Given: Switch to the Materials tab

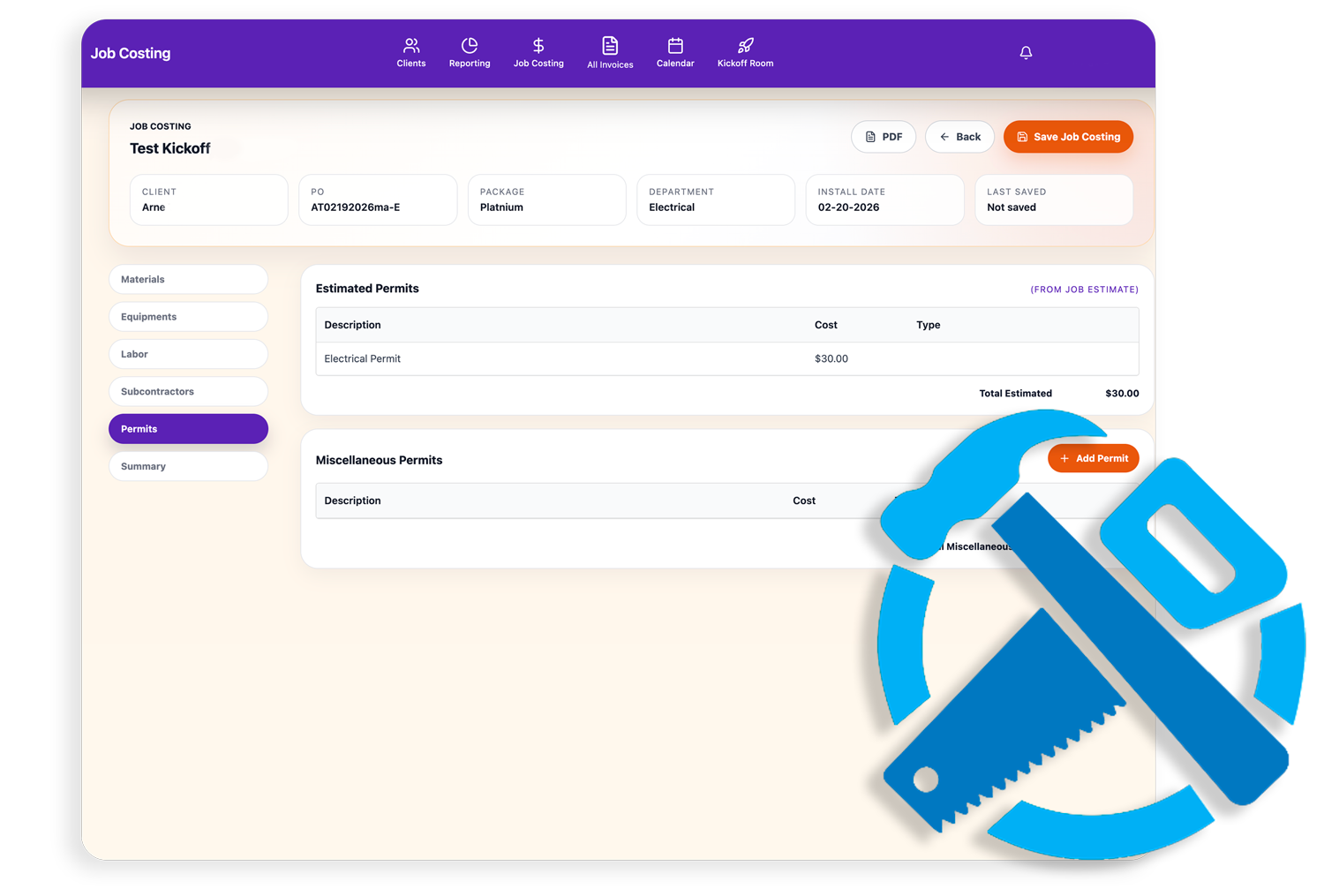Looking at the screenshot, I should point(188,279).
